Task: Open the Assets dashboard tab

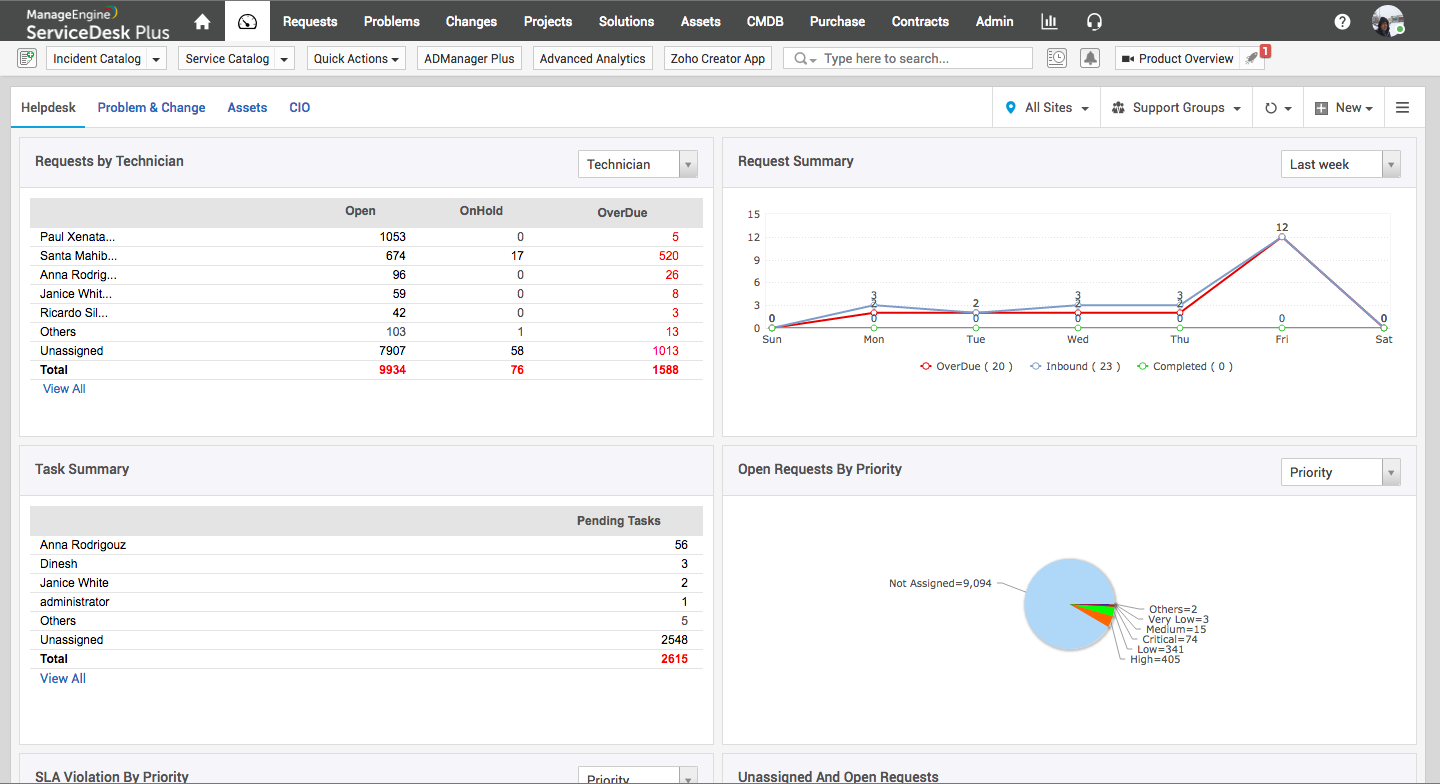Action: coord(247,107)
